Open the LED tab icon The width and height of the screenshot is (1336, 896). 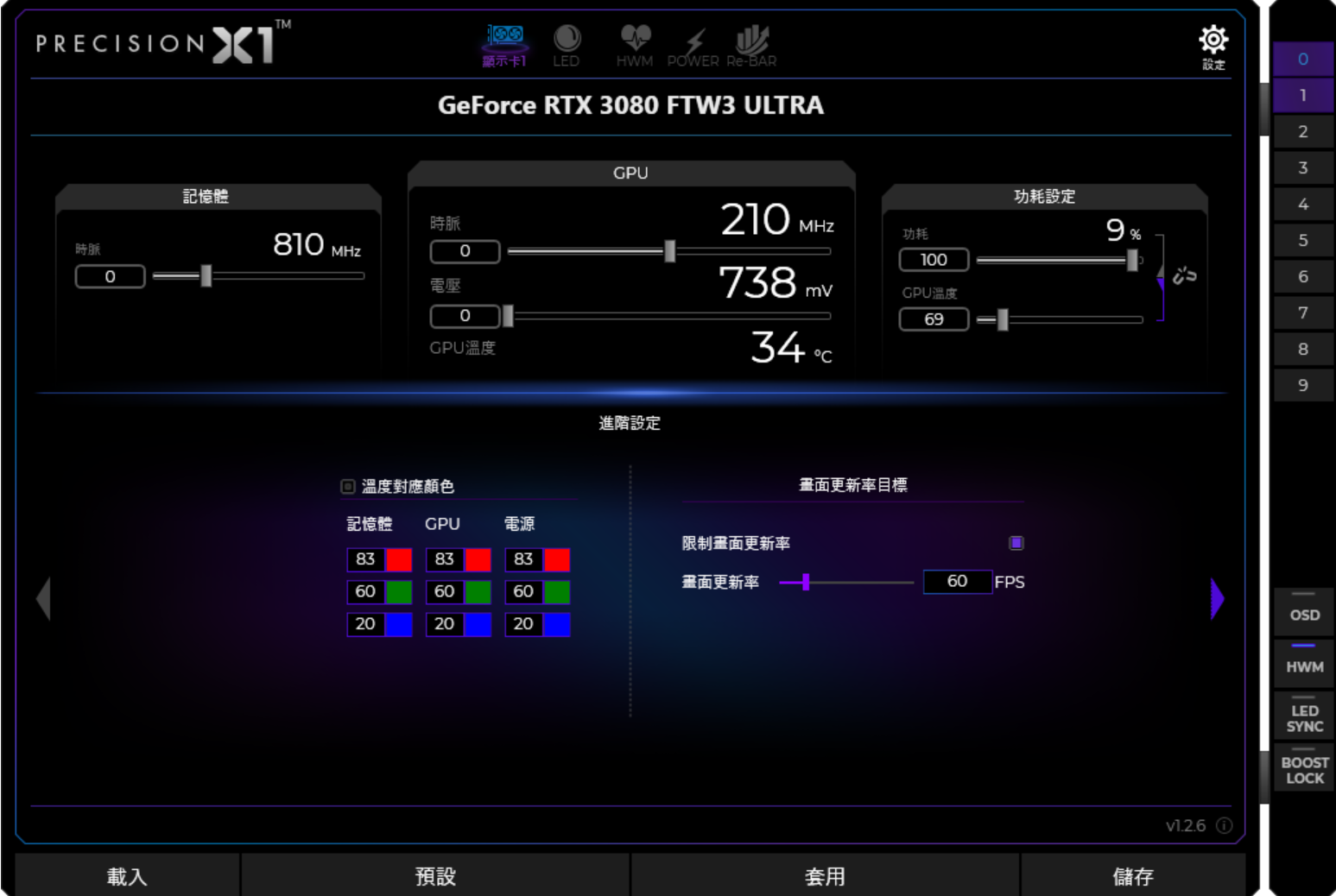tap(567, 46)
